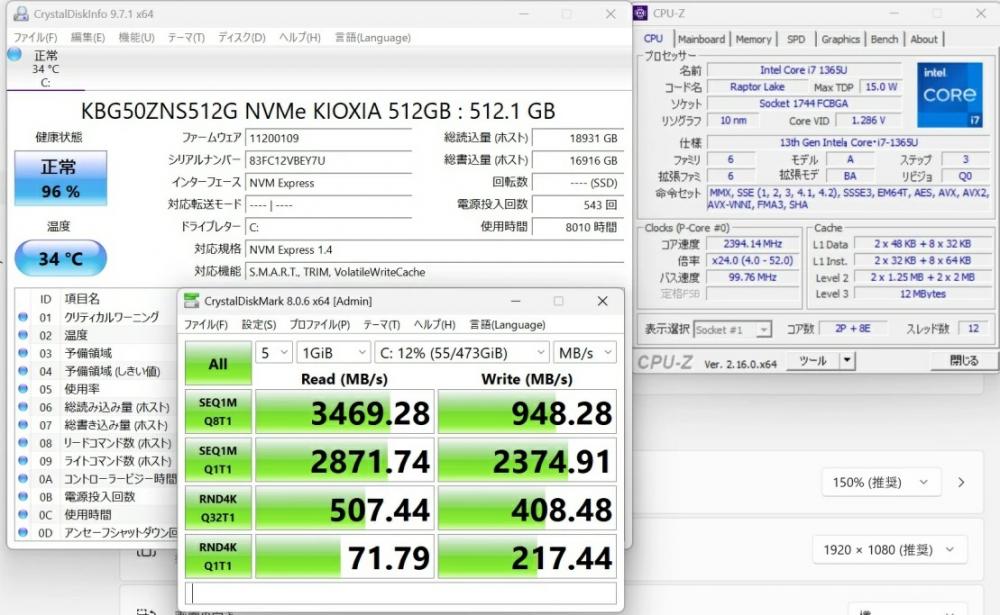Open Socket #1 selection dropdown in CPU-Z

[x=732, y=329]
